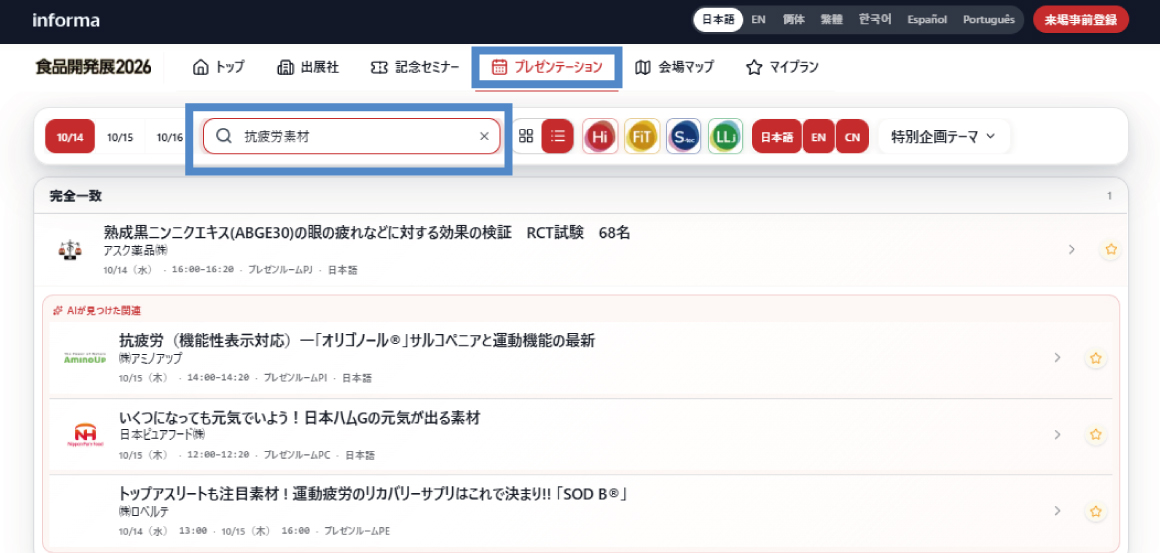Click the search field containing 抗疲労素材
Viewport: 1160px width, 553px height.
pos(351,136)
